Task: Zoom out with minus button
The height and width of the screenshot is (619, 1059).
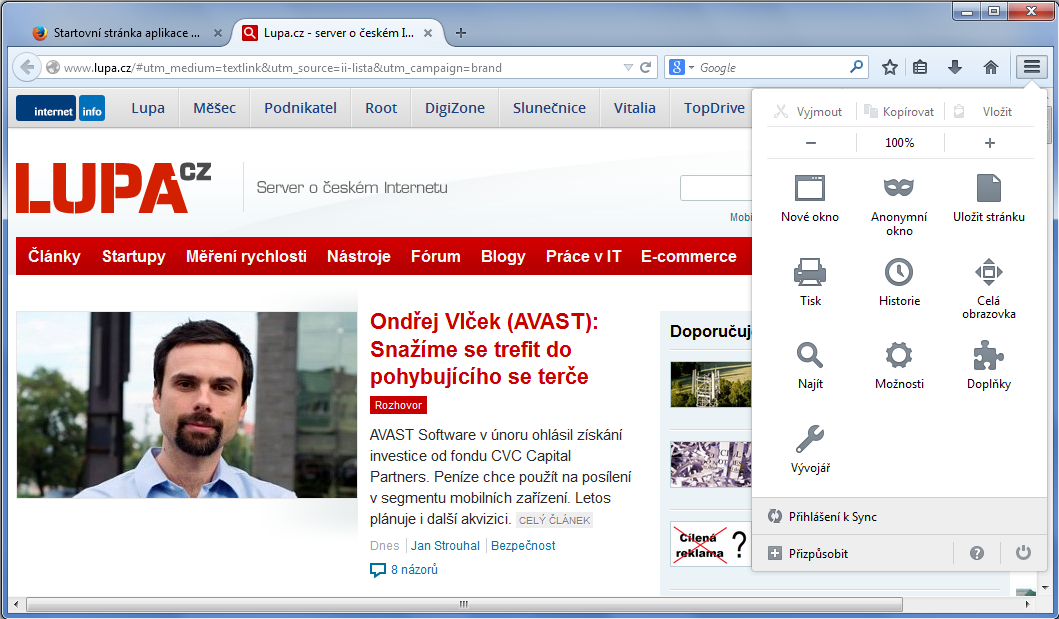Action: (811, 142)
